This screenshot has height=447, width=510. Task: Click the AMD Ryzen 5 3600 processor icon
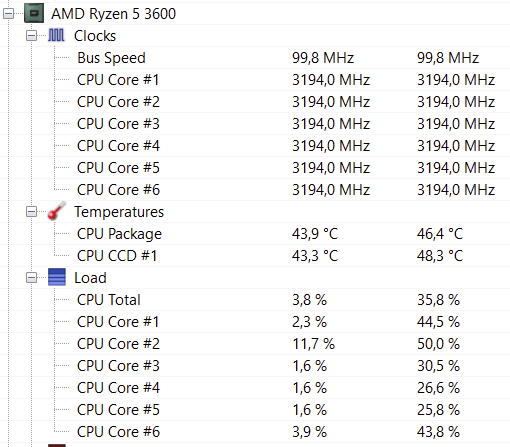click(34, 14)
